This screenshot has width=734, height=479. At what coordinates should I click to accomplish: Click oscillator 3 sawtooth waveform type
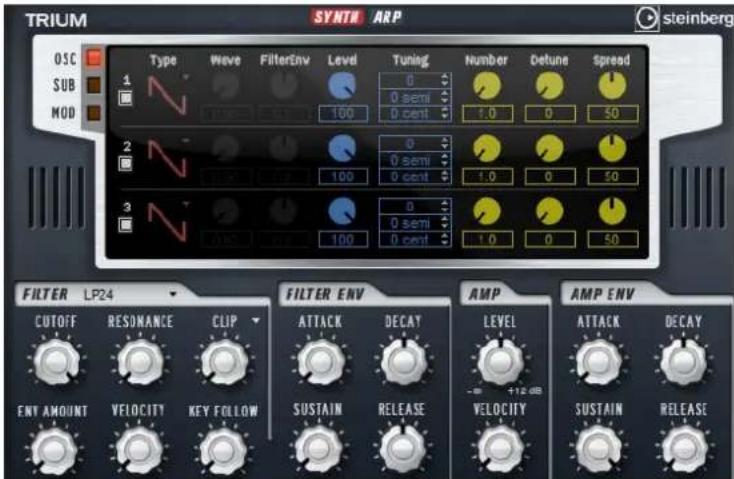pyautogui.click(x=167, y=222)
